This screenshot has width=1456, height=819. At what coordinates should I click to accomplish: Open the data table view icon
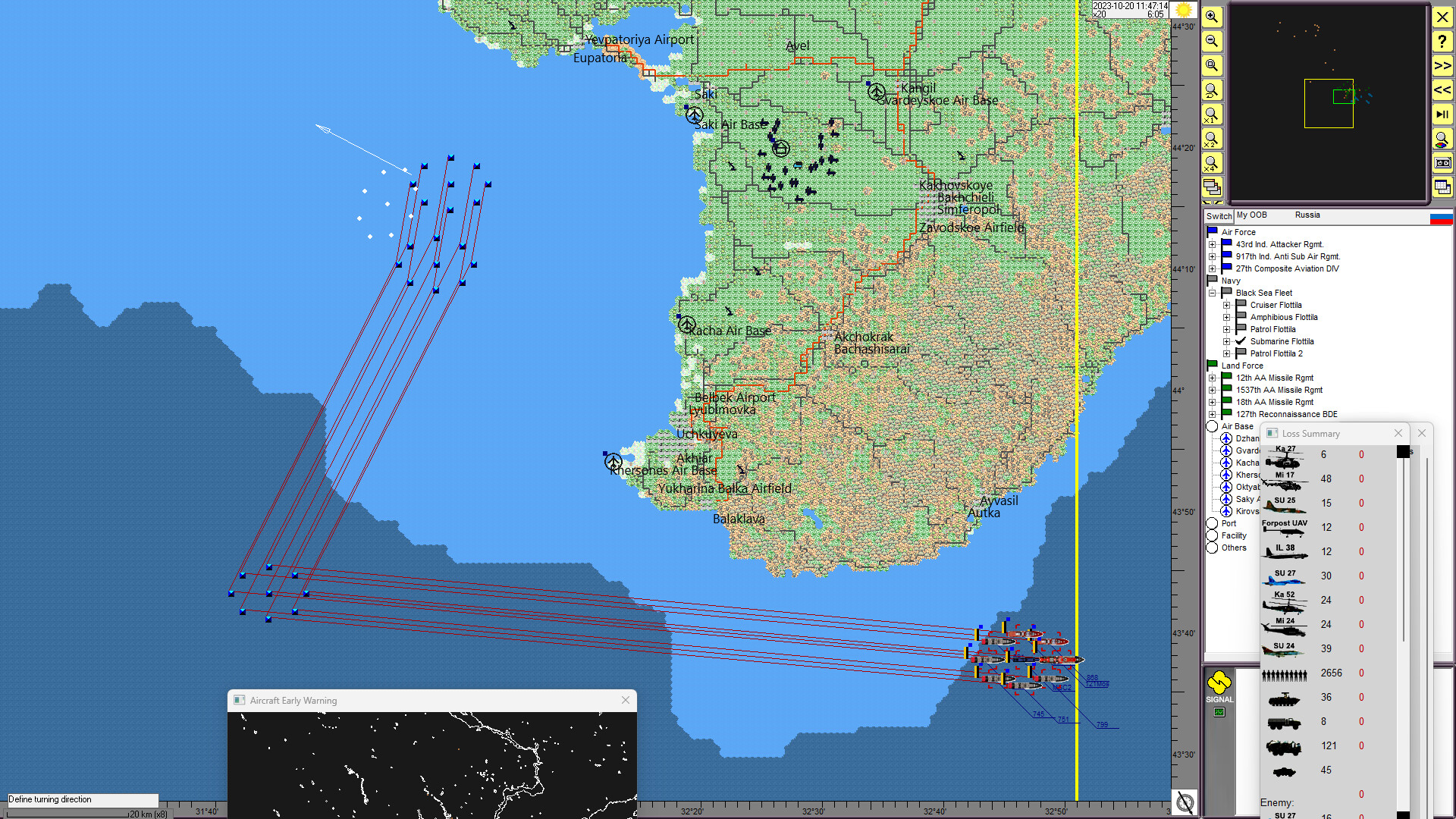tap(1442, 187)
